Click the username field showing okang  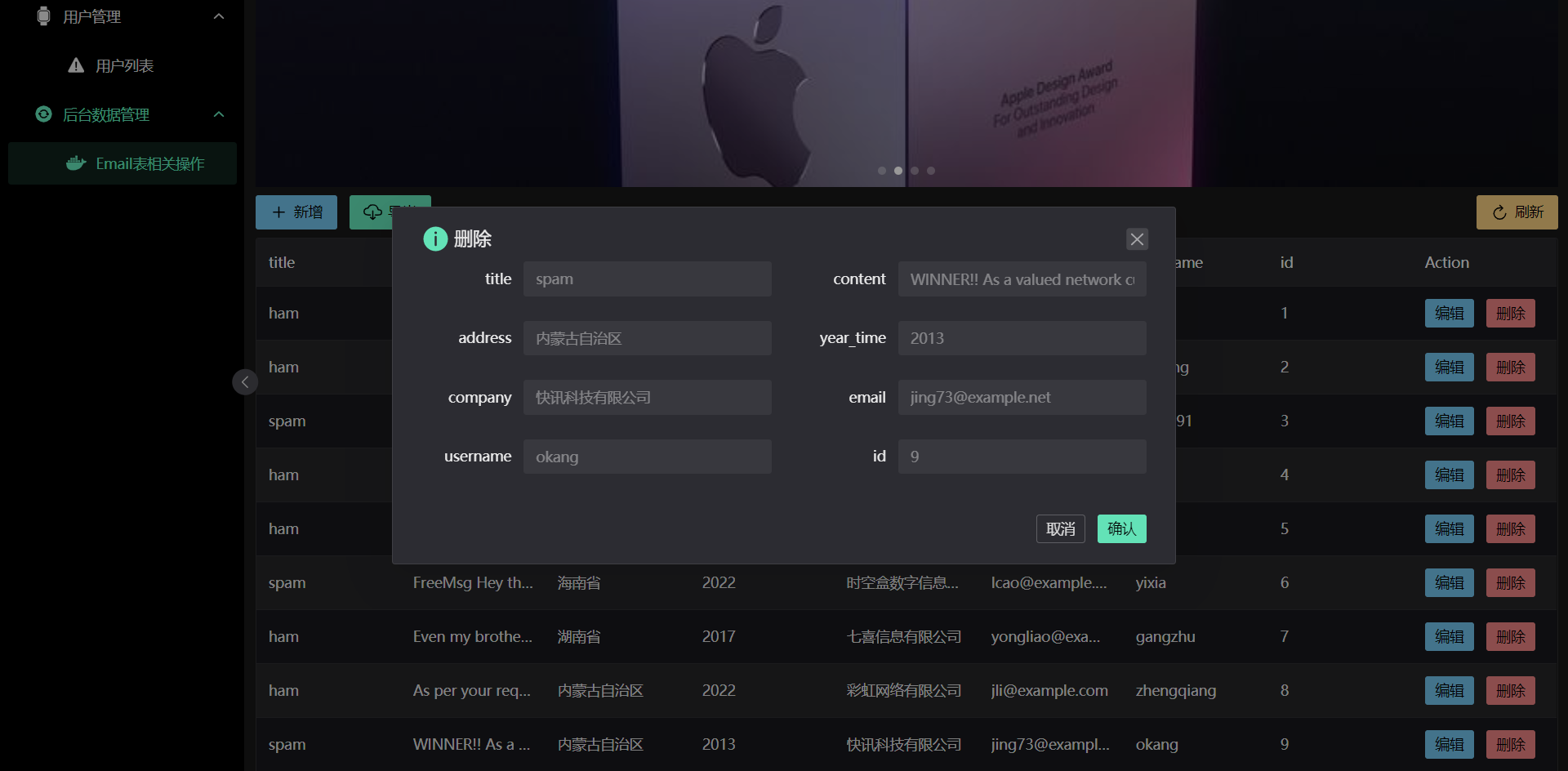tap(648, 457)
